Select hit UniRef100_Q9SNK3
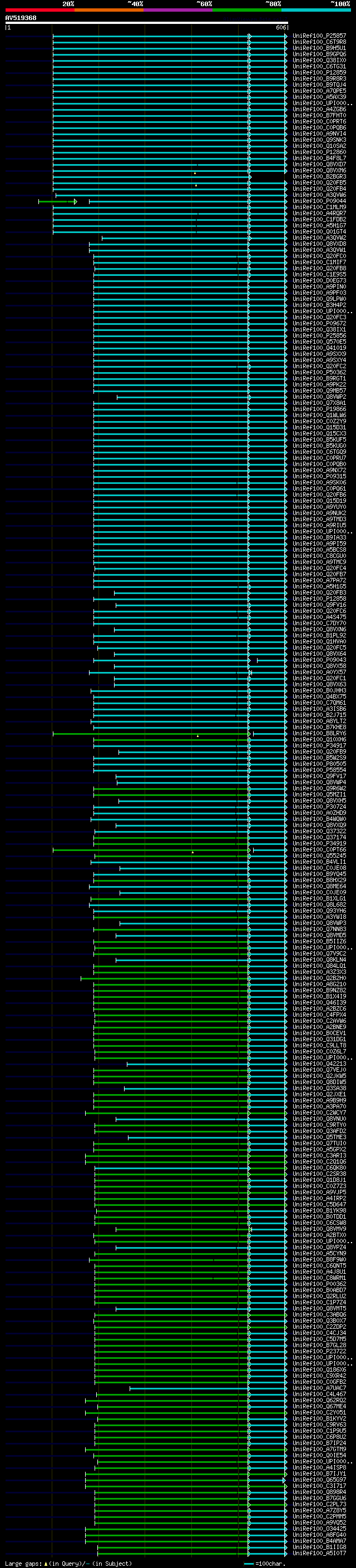The image size is (356, 1568). pyautogui.click(x=319, y=140)
